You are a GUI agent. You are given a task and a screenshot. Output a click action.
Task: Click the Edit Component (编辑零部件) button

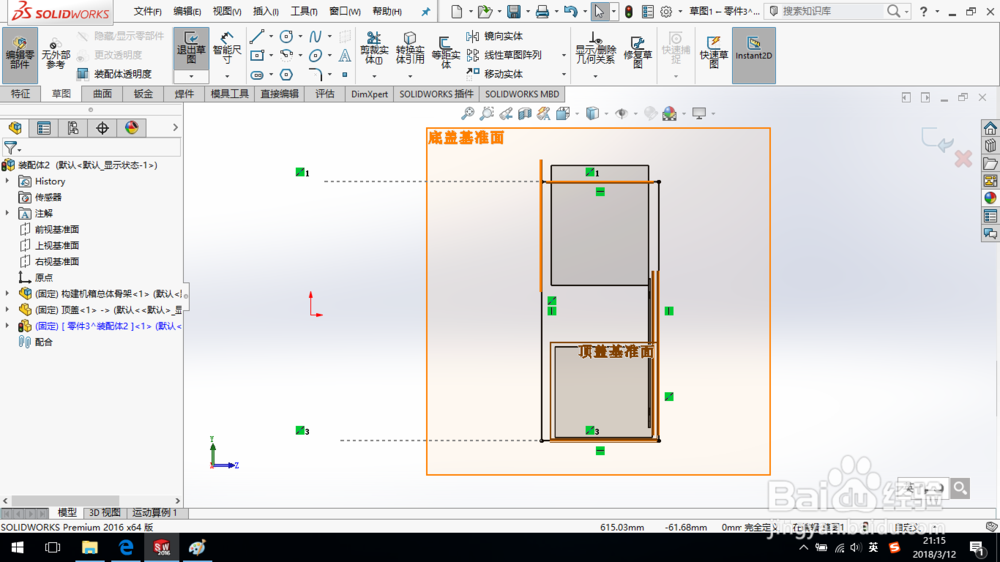coord(20,55)
